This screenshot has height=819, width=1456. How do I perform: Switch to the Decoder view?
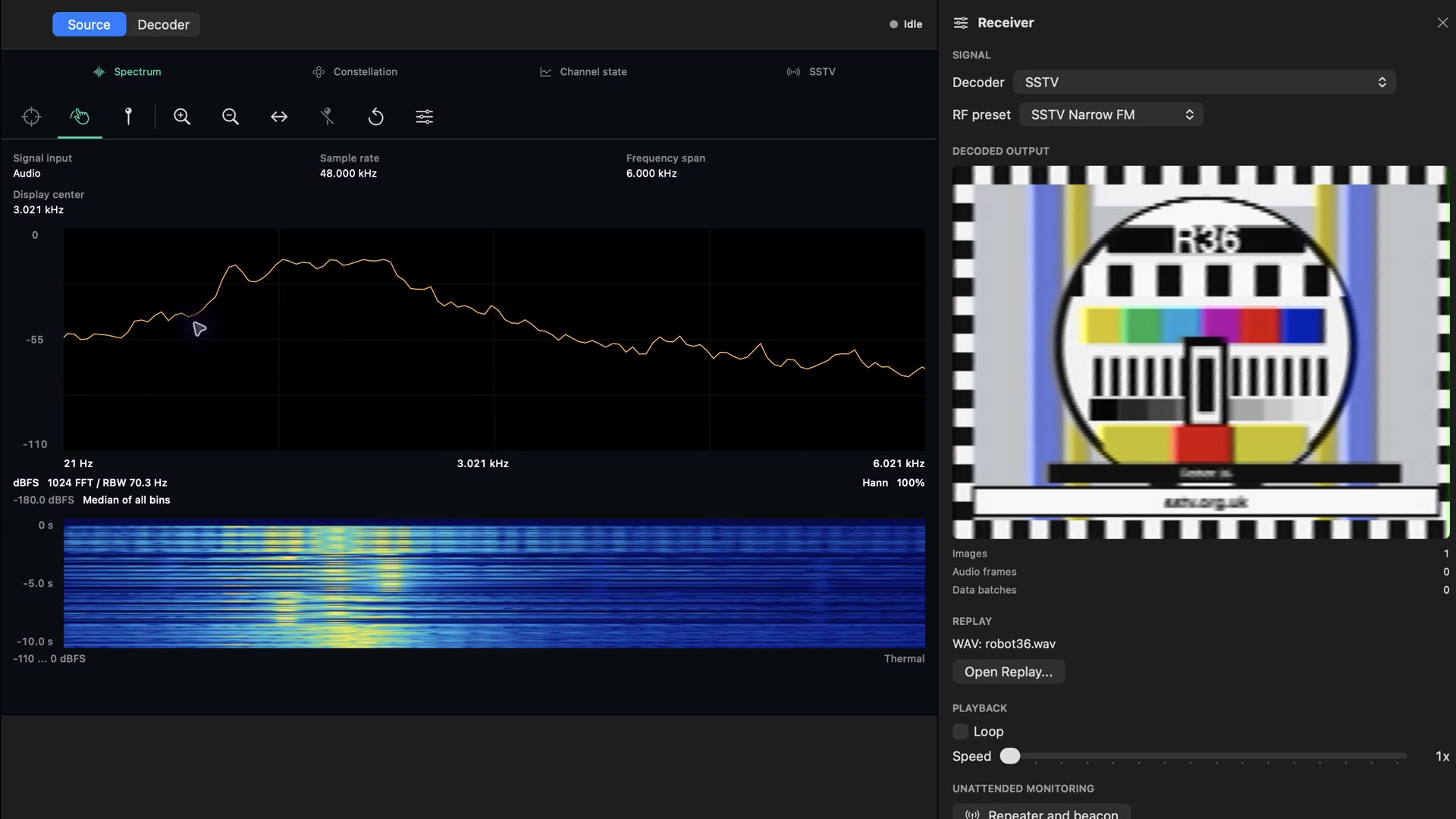163,24
